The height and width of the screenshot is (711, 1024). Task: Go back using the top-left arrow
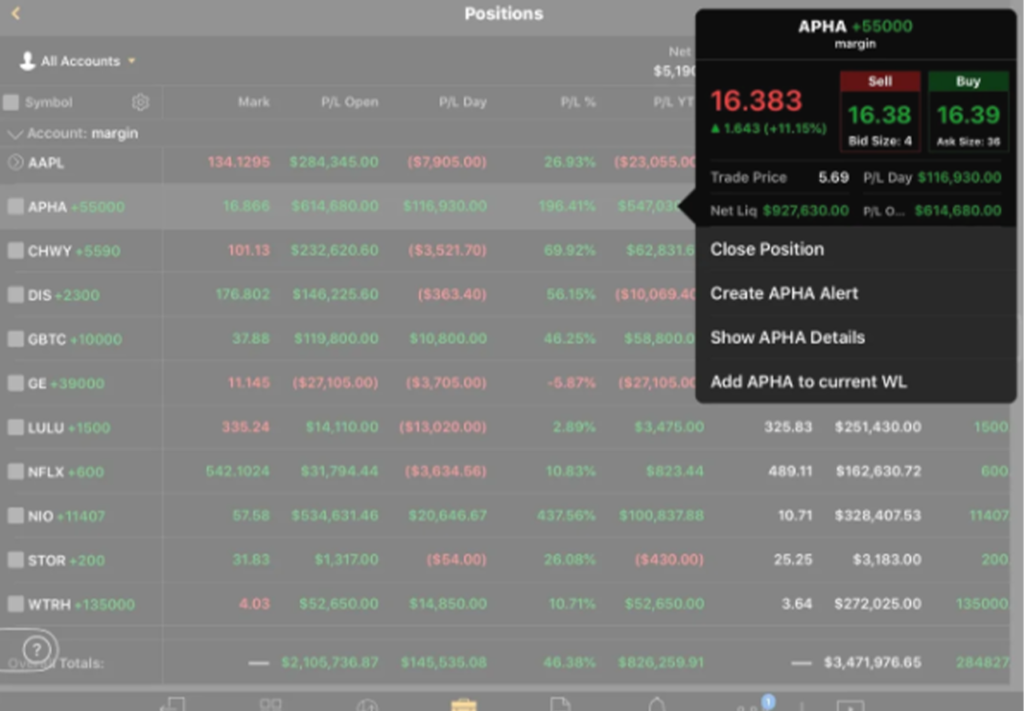point(16,13)
